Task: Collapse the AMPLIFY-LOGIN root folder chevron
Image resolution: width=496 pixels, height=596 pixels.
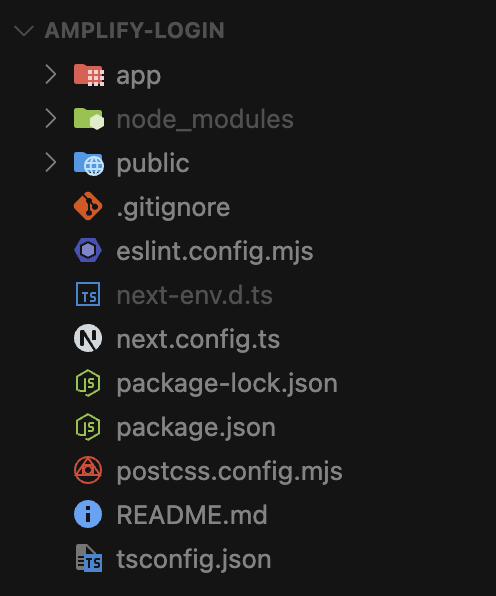Action: [24, 30]
